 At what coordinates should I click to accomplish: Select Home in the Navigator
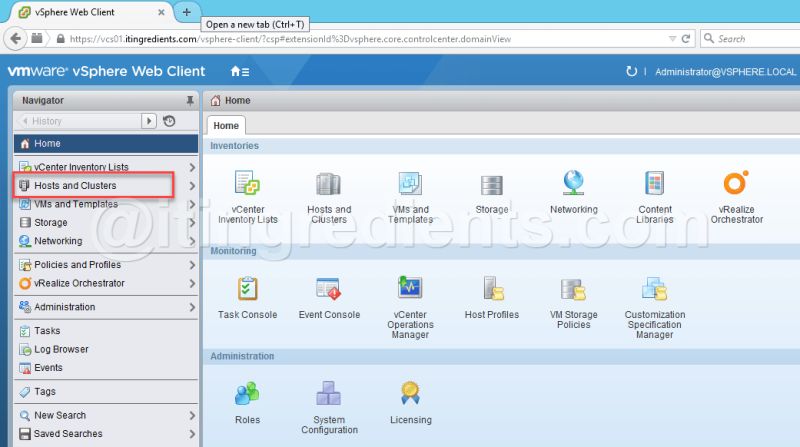pyautogui.click(x=106, y=144)
